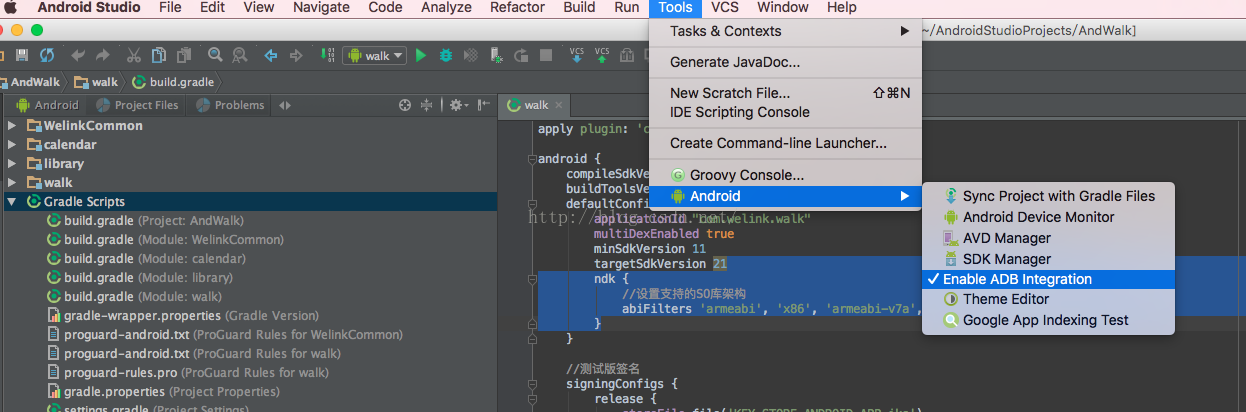Expand the WelinkCommon module node
Image resolution: width=1246 pixels, height=412 pixels.
click(x=13, y=126)
